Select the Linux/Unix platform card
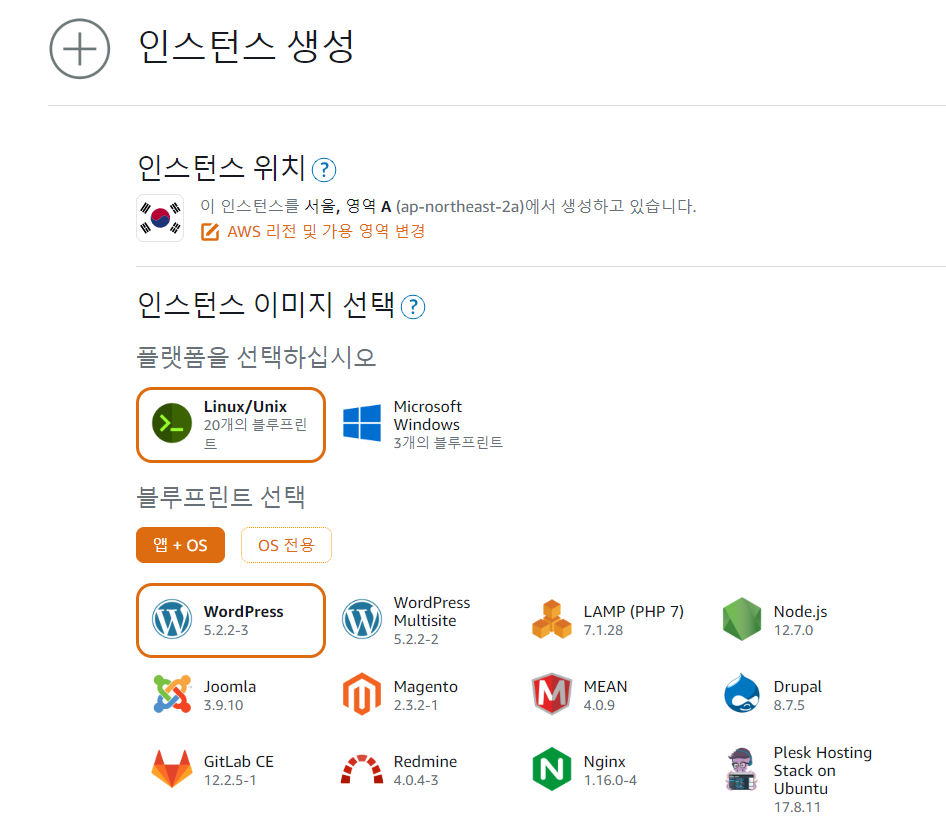This screenshot has height=823, width=946. click(x=231, y=425)
